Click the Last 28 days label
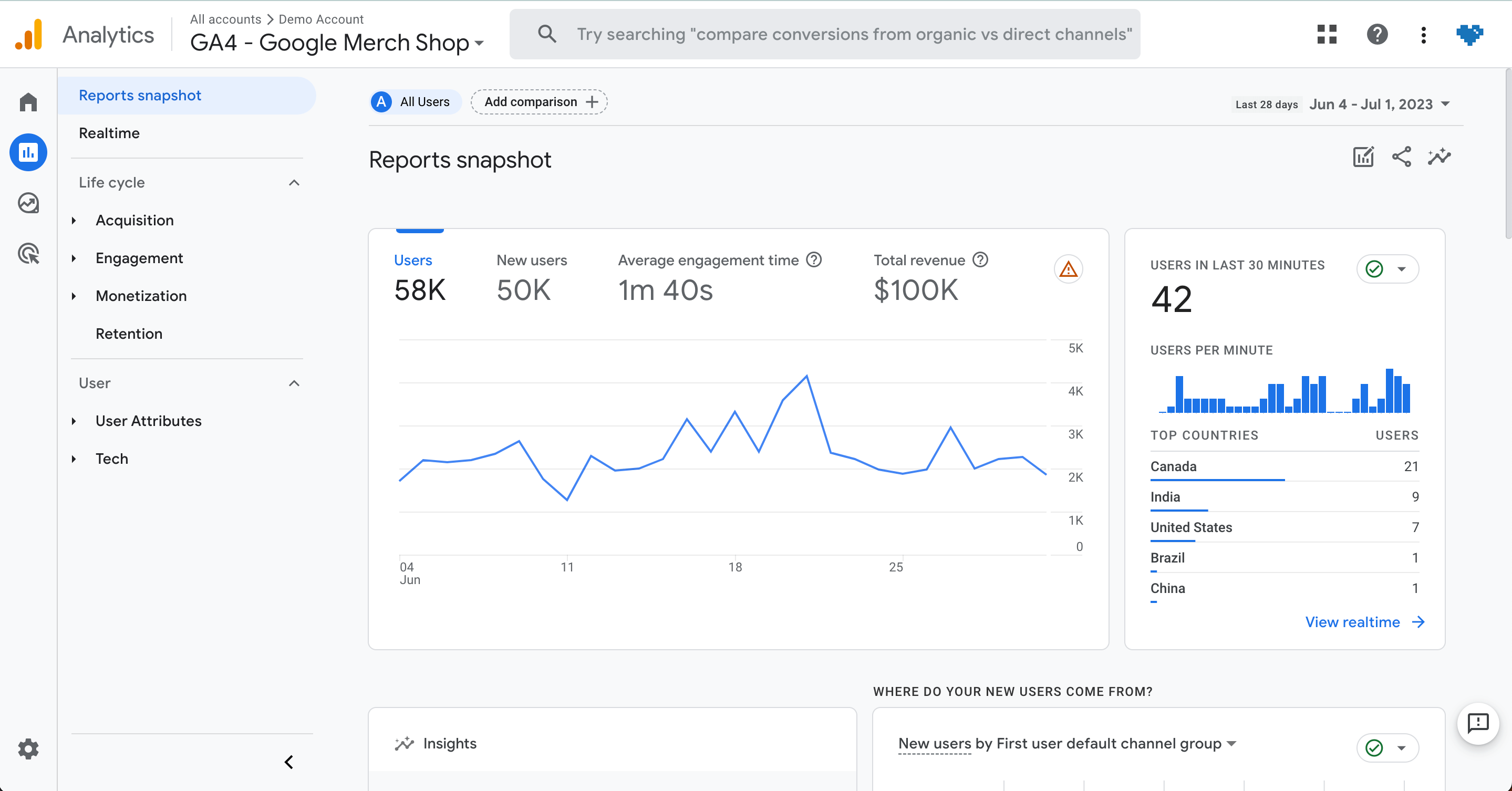This screenshot has width=1512, height=791. tap(1266, 105)
